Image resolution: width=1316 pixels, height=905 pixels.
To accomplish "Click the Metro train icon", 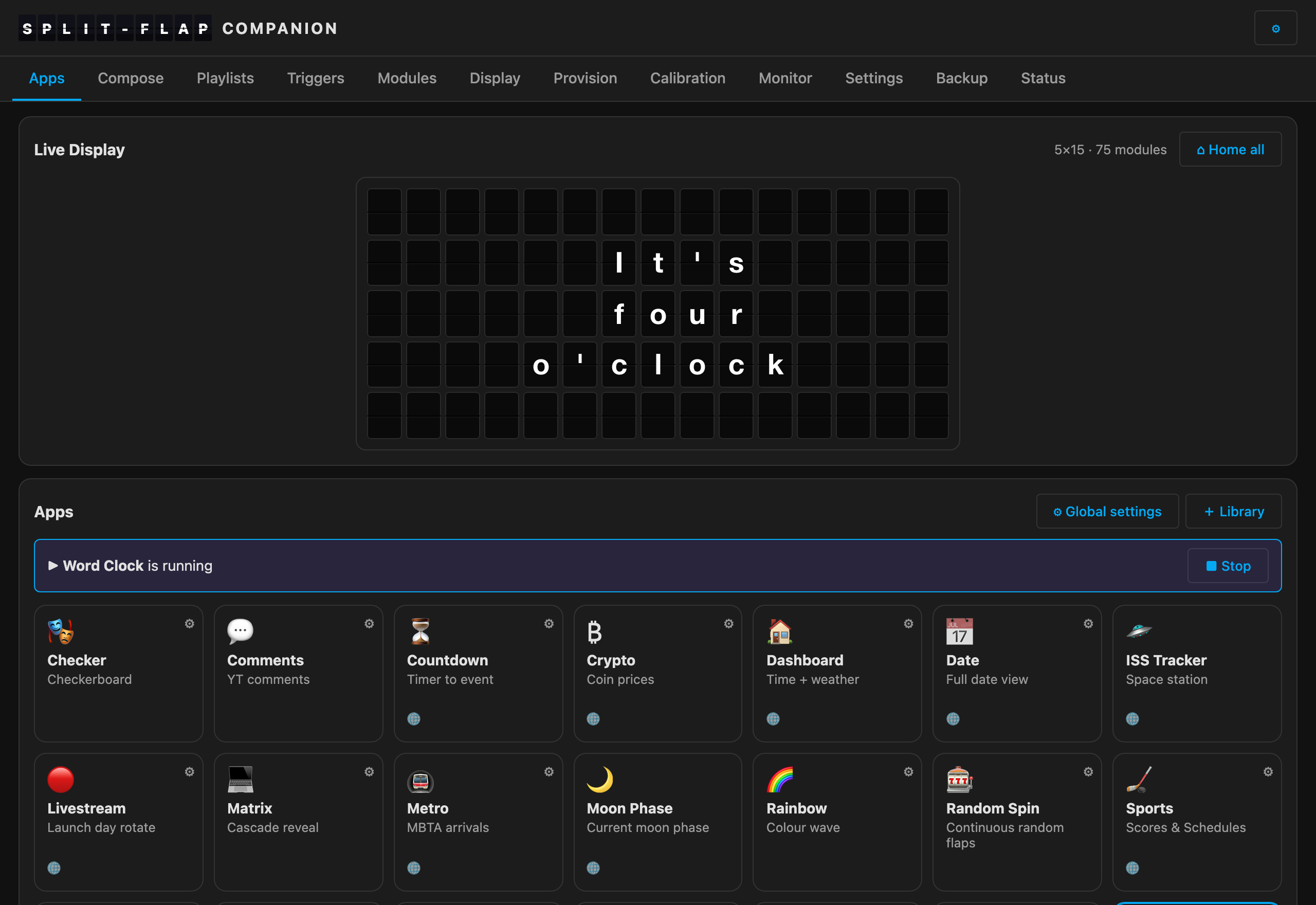I will (x=420, y=782).
